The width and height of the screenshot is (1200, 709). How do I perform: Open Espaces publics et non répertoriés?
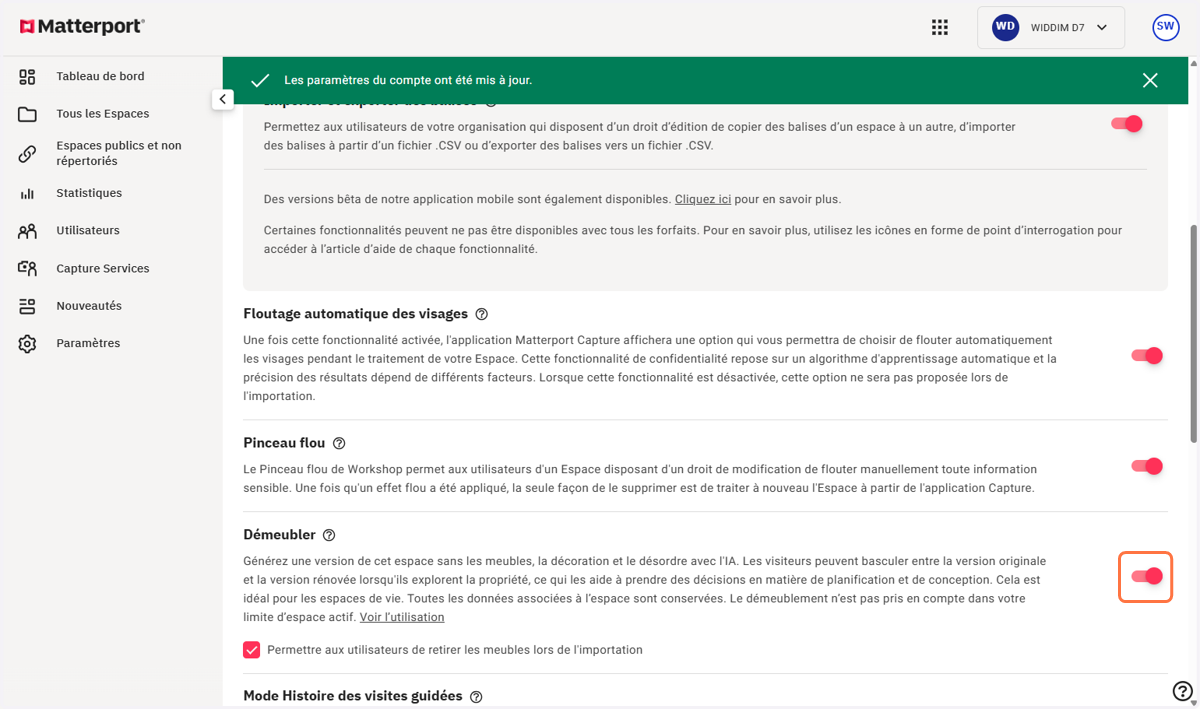point(119,153)
